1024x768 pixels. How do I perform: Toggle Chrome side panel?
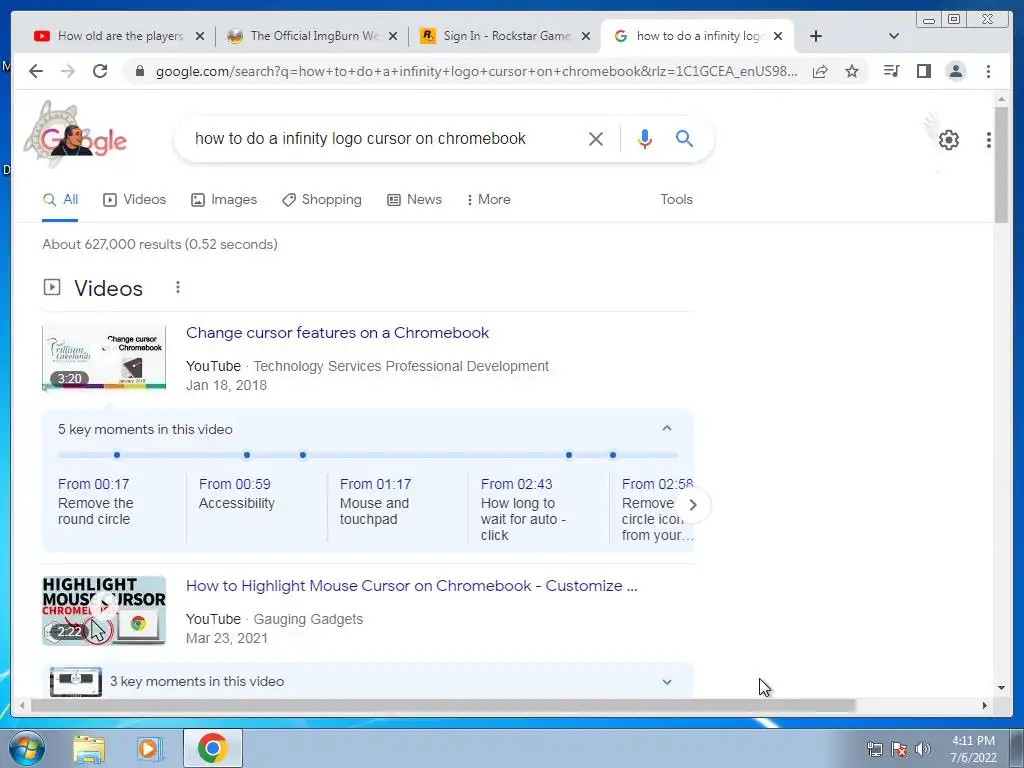pos(923,71)
